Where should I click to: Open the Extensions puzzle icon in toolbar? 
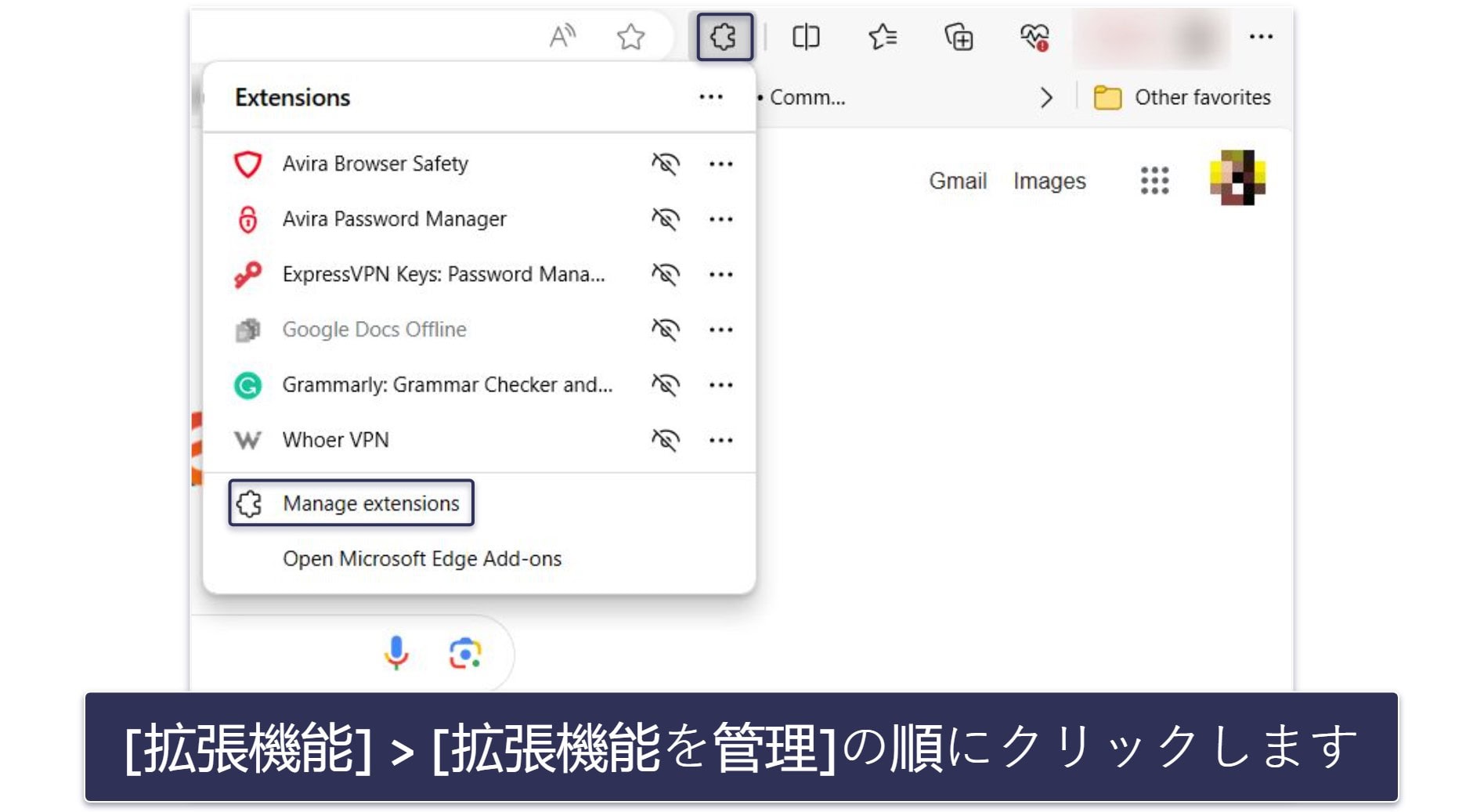tap(724, 37)
